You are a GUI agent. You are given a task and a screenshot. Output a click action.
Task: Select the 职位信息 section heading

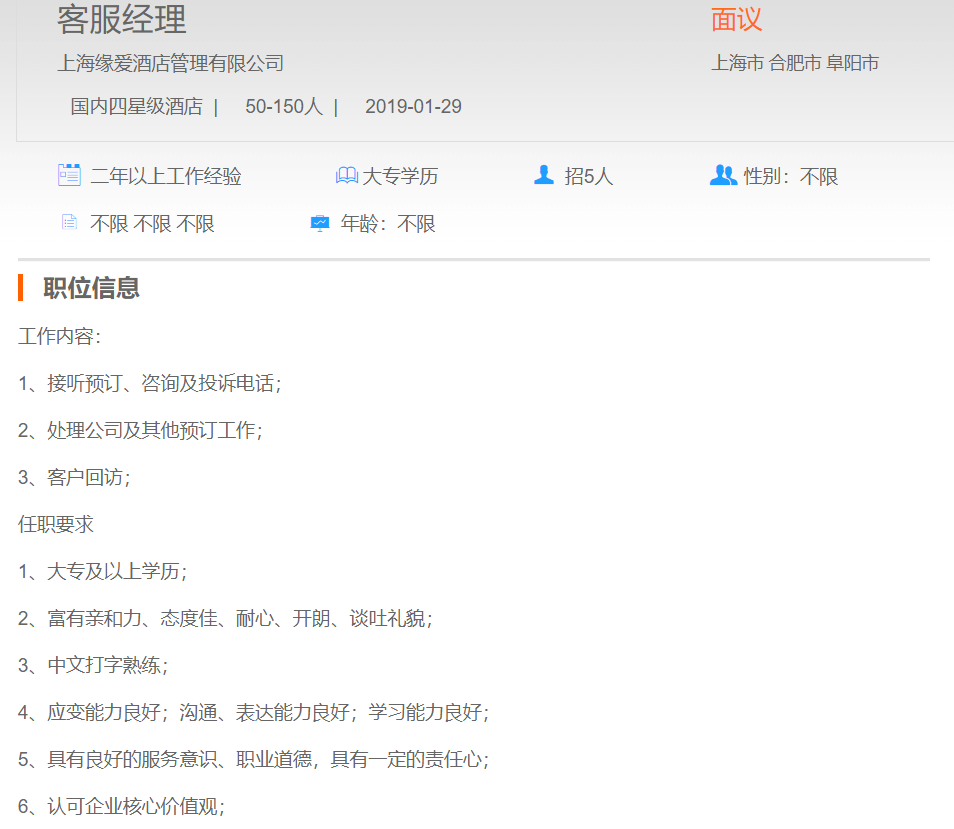[x=91, y=288]
